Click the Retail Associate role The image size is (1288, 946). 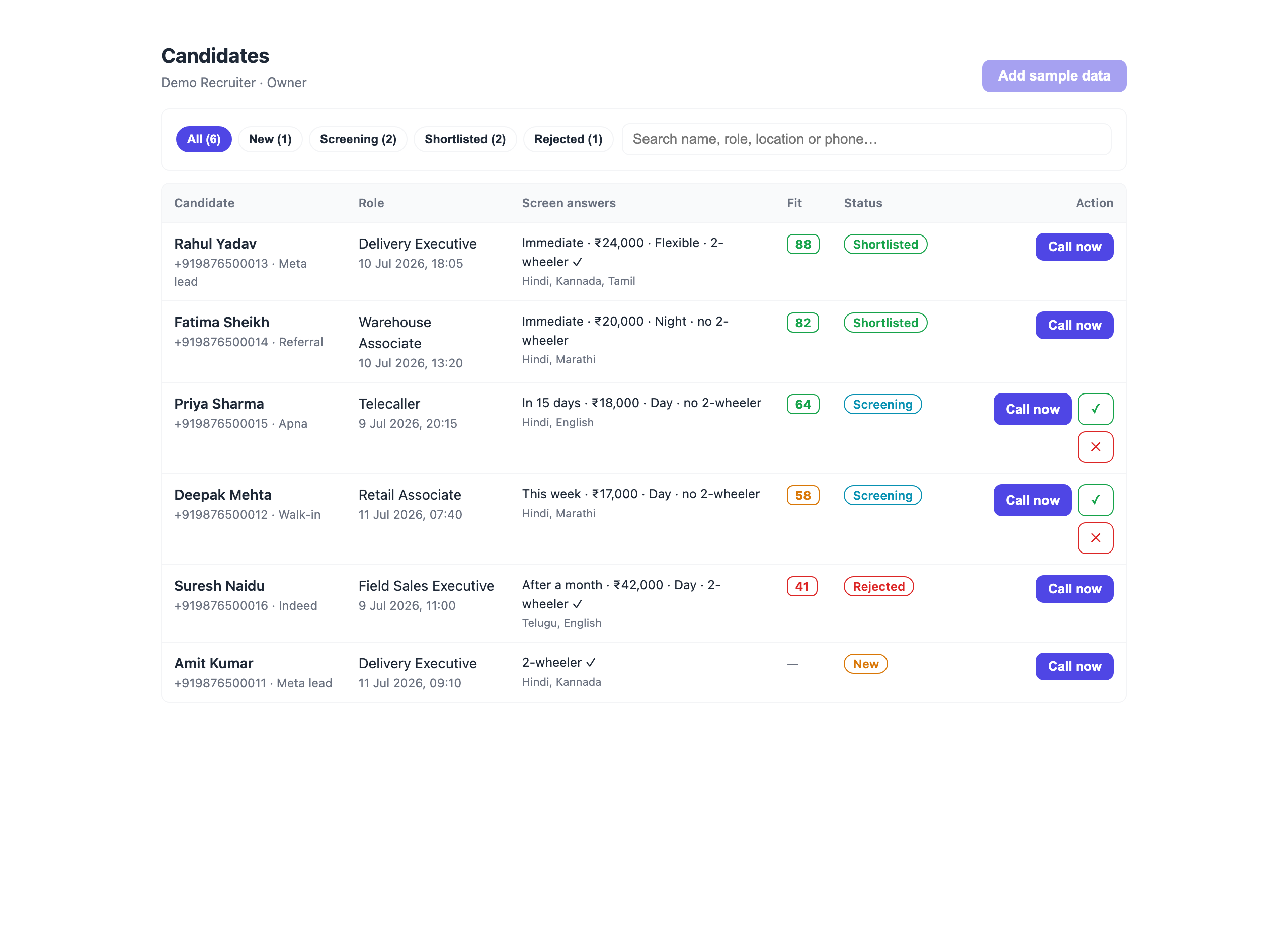[x=410, y=494]
